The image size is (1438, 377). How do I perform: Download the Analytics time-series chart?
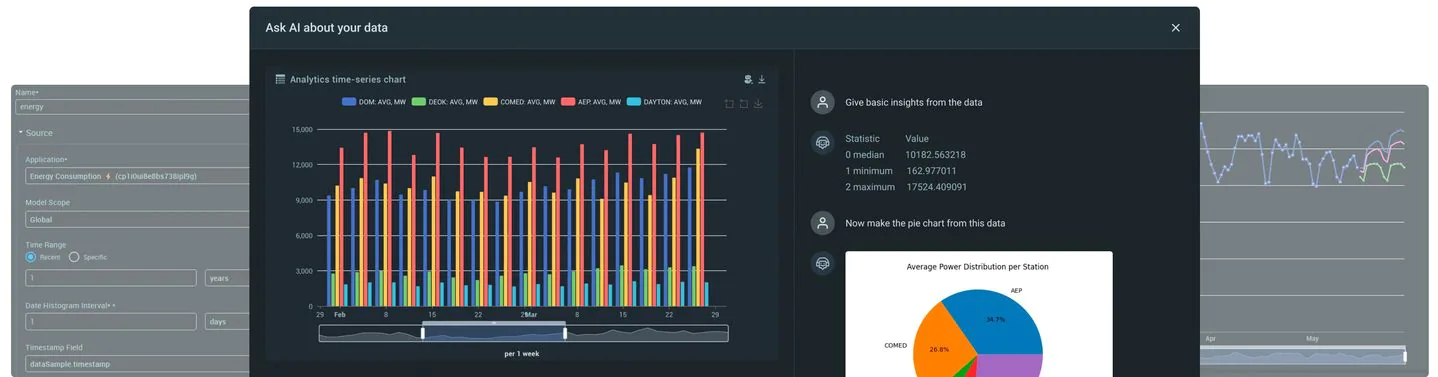pyautogui.click(x=762, y=79)
